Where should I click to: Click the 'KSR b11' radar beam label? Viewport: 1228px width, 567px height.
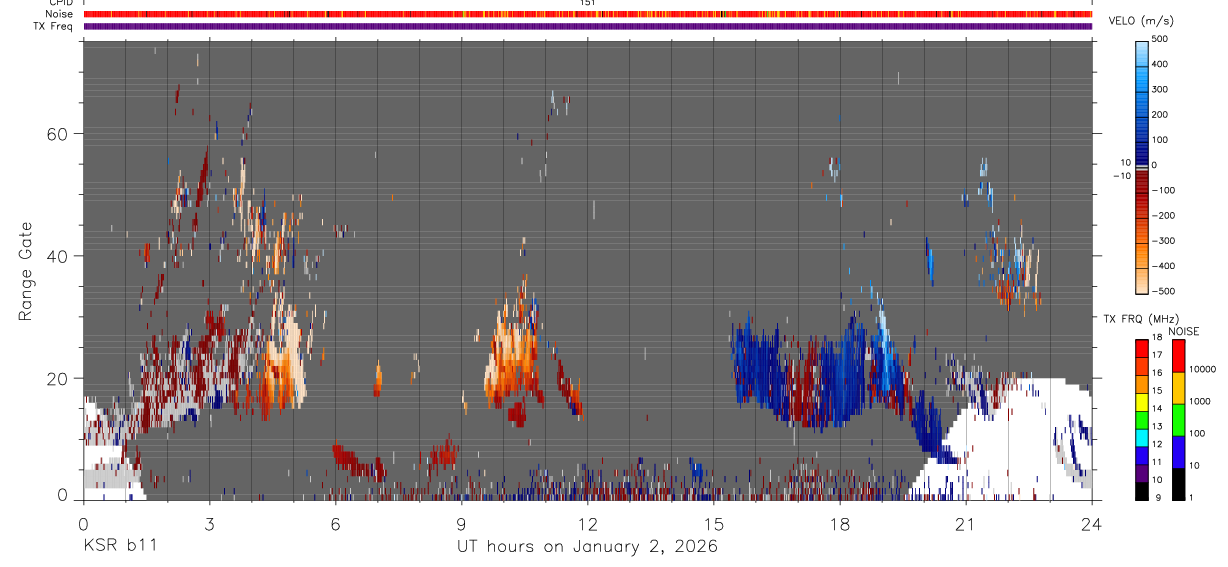119,546
